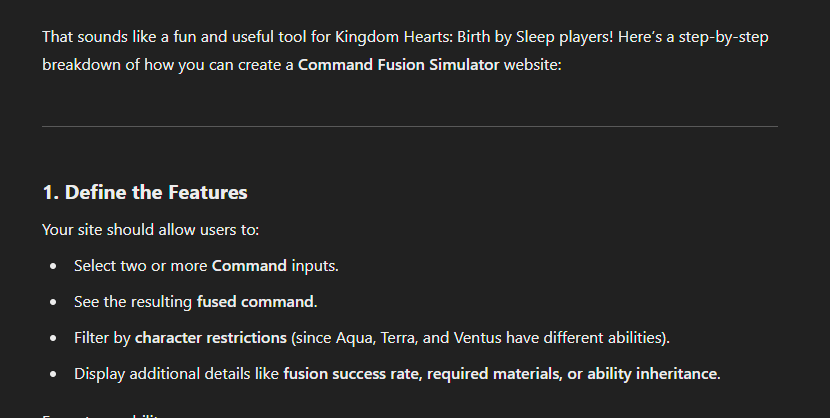Click the partially cut-off text line at bottom
The image size is (830, 418).
101,415
